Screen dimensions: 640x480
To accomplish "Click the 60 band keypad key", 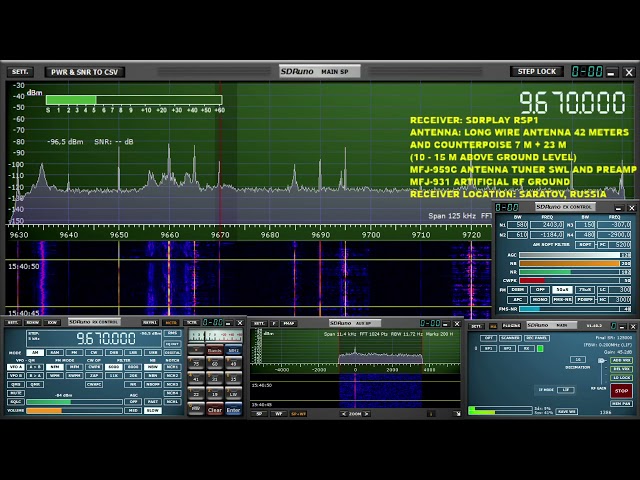I will (215, 364).
